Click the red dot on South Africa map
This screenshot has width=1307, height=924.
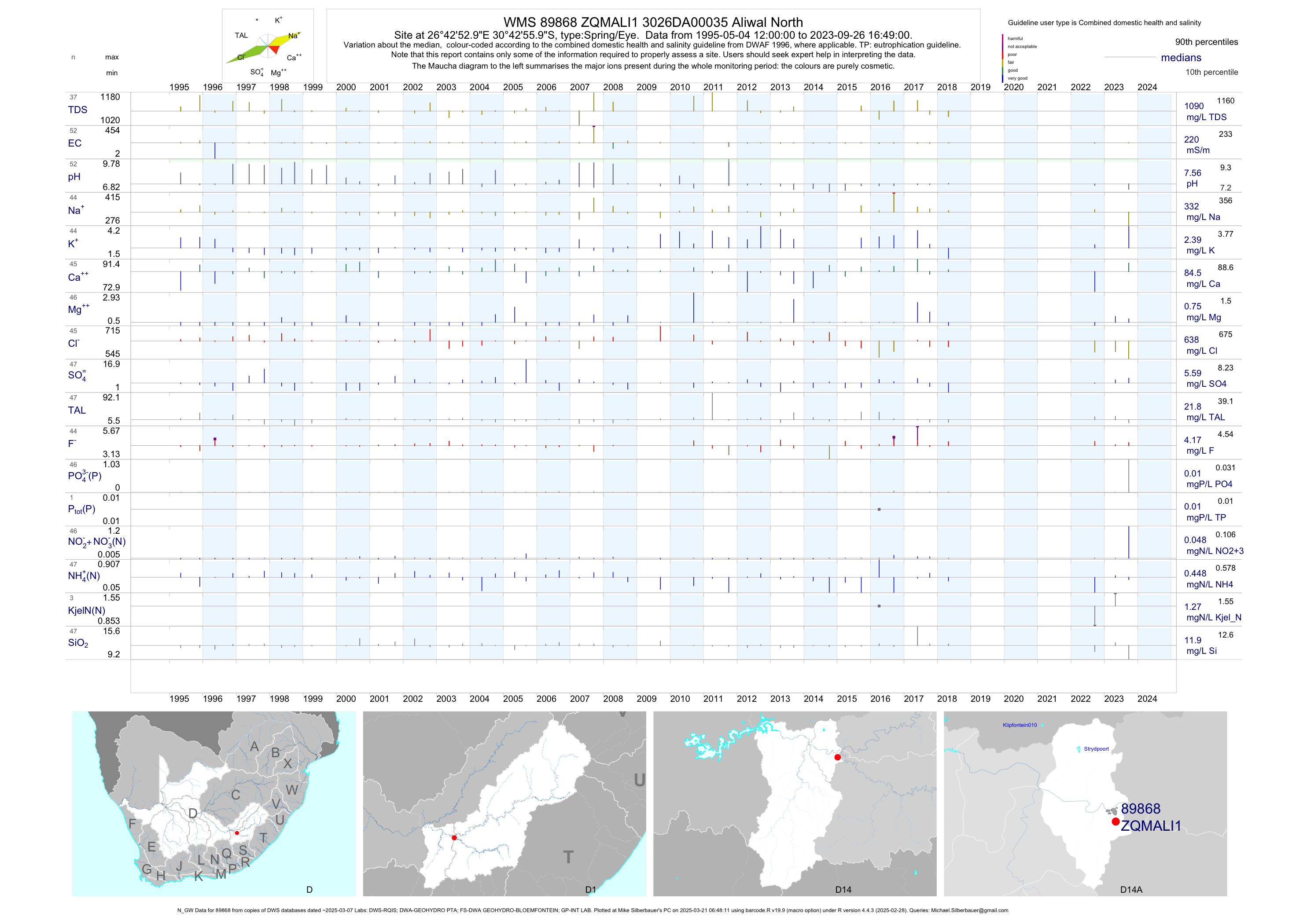coord(237,833)
